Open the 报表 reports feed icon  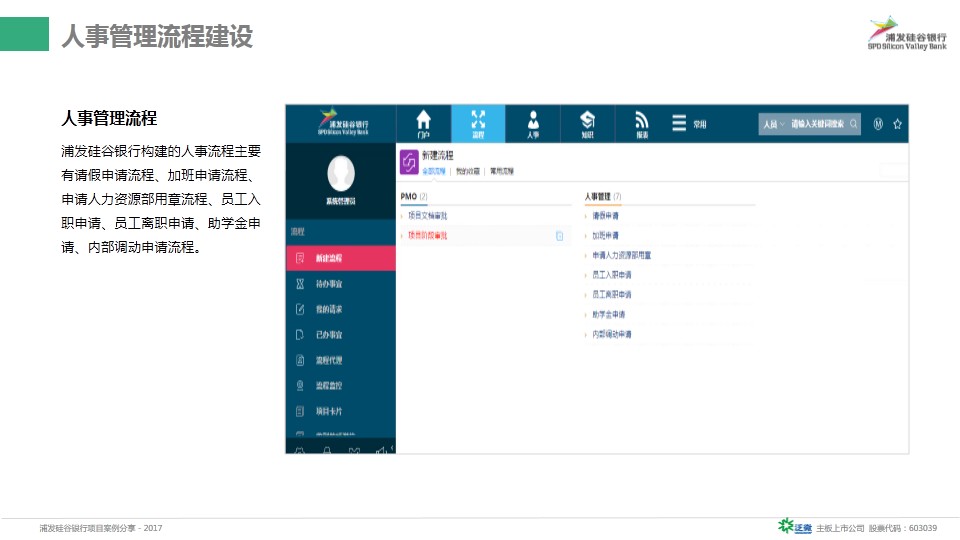pyautogui.click(x=642, y=124)
